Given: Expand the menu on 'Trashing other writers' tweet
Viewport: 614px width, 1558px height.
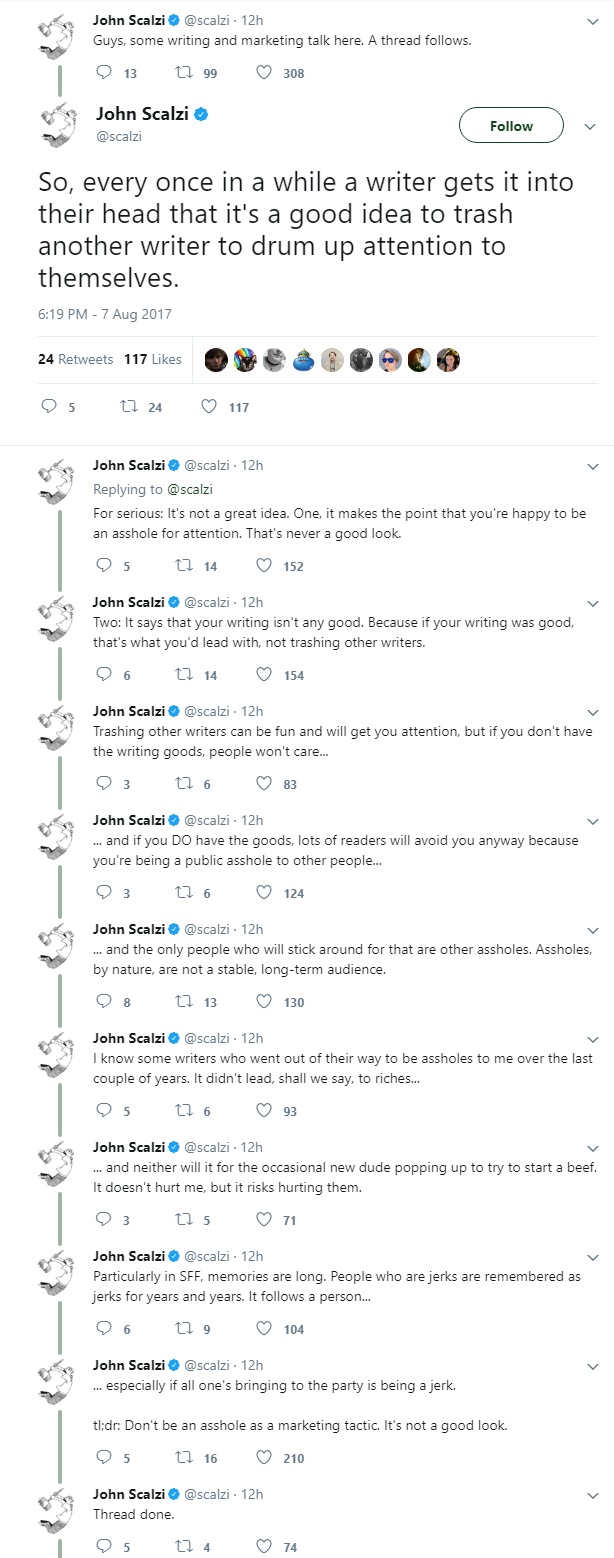Looking at the screenshot, I should (x=594, y=712).
